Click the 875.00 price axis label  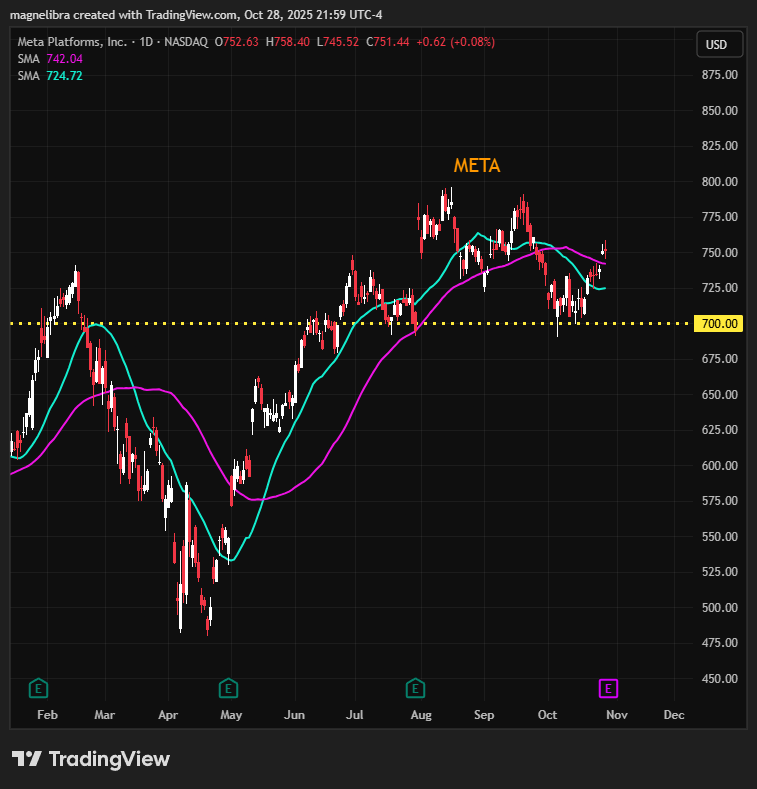720,75
